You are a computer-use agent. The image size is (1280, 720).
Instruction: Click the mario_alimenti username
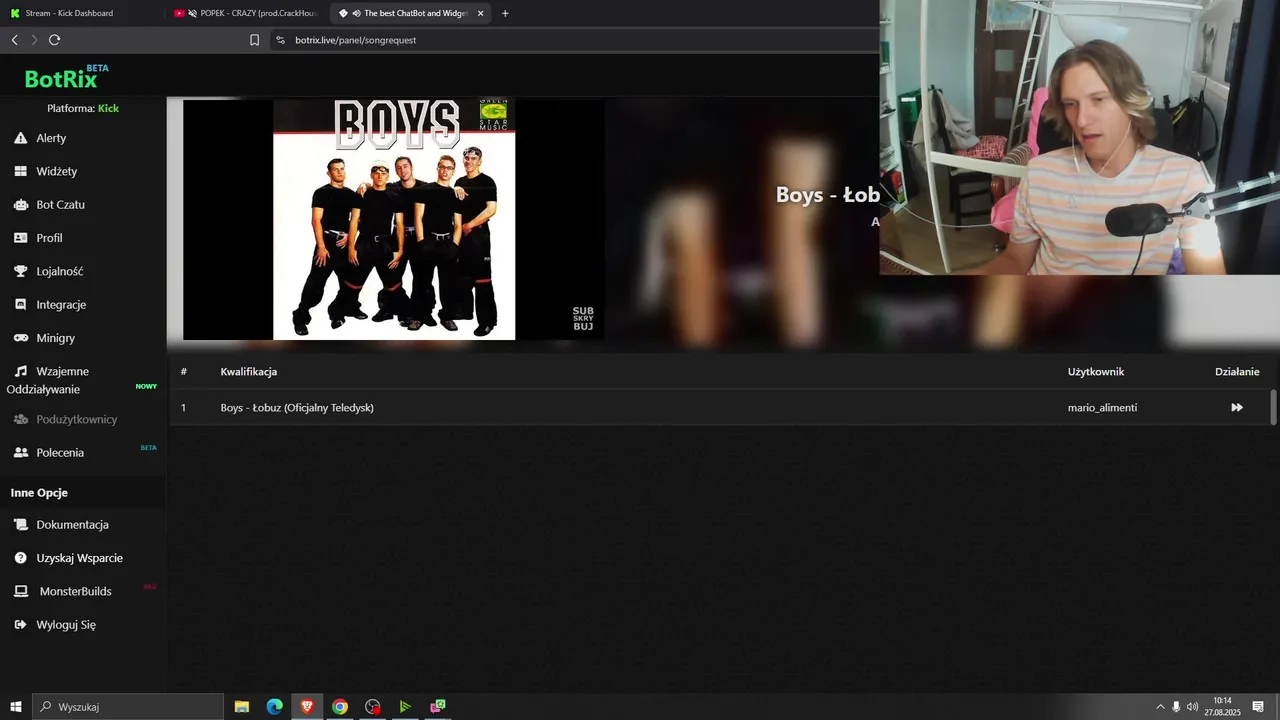click(1102, 408)
